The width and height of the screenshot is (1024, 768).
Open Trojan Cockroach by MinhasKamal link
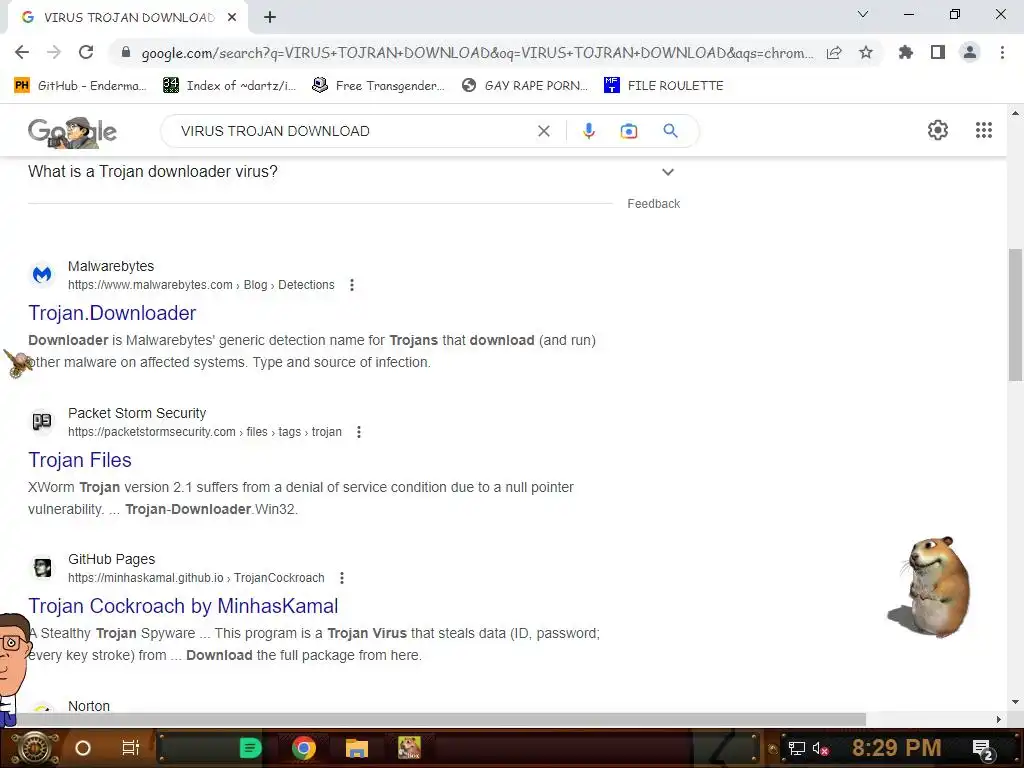click(183, 606)
